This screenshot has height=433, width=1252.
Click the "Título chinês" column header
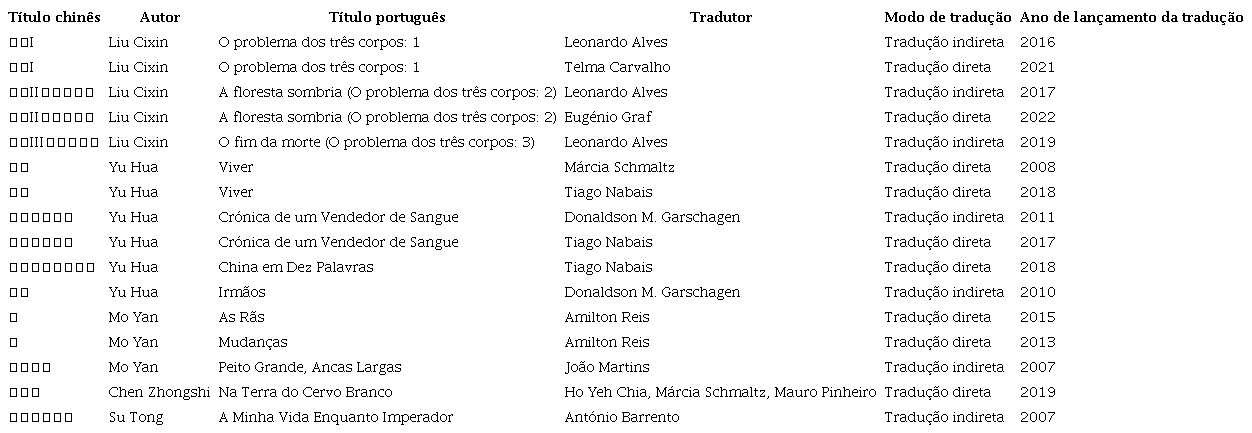point(54,17)
